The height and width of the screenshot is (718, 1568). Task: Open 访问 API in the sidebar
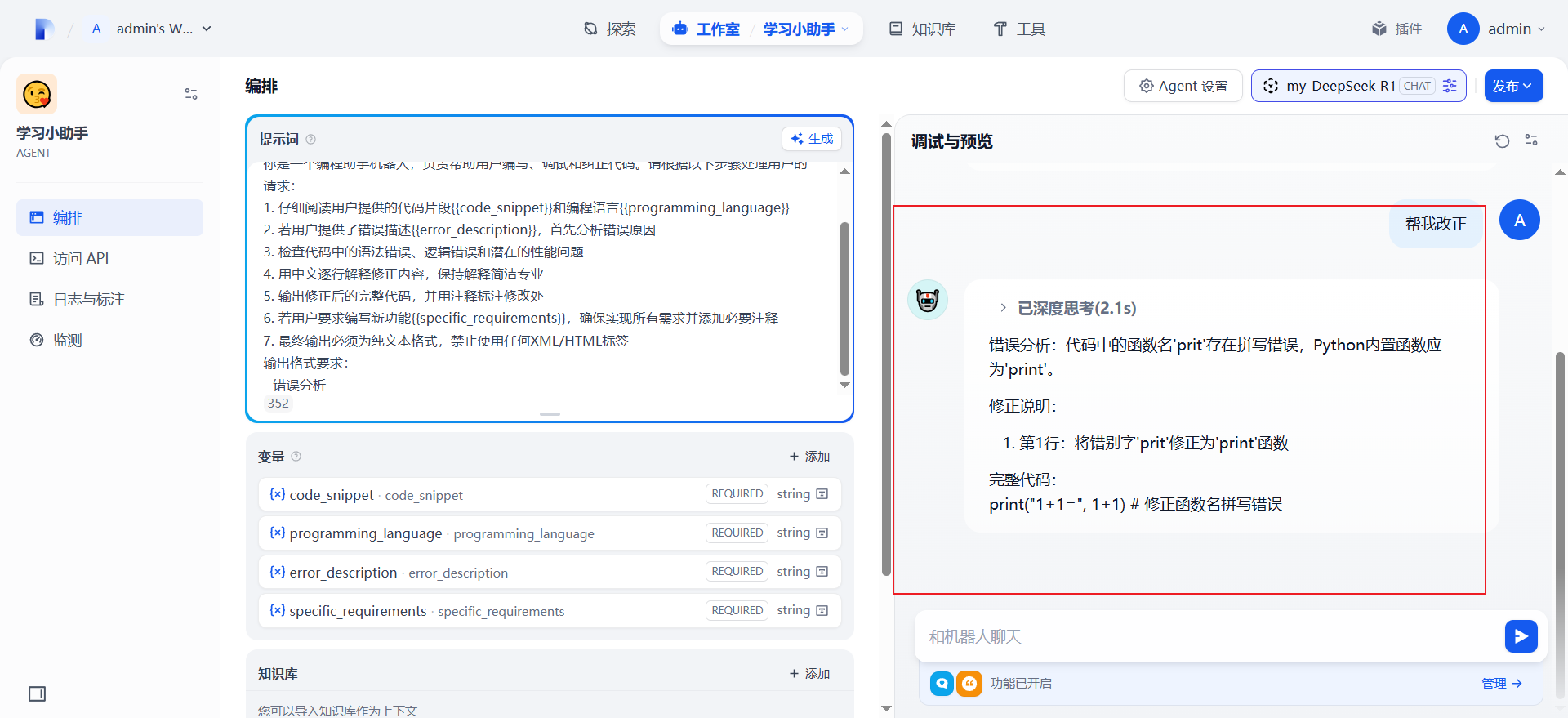(x=109, y=258)
